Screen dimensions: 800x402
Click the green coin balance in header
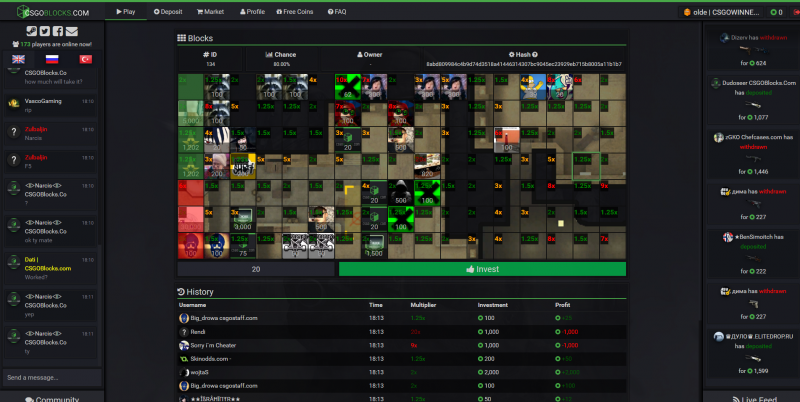pyautogui.click(x=777, y=12)
